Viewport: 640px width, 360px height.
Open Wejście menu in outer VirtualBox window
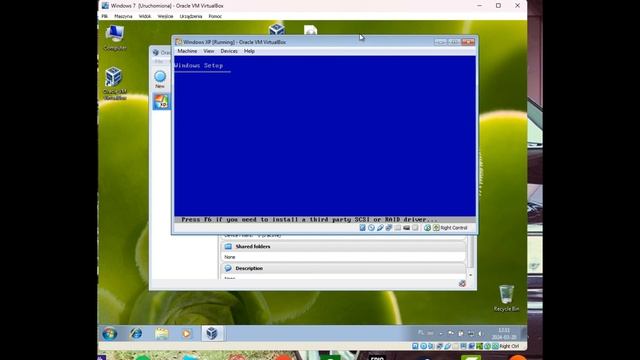(165, 16)
